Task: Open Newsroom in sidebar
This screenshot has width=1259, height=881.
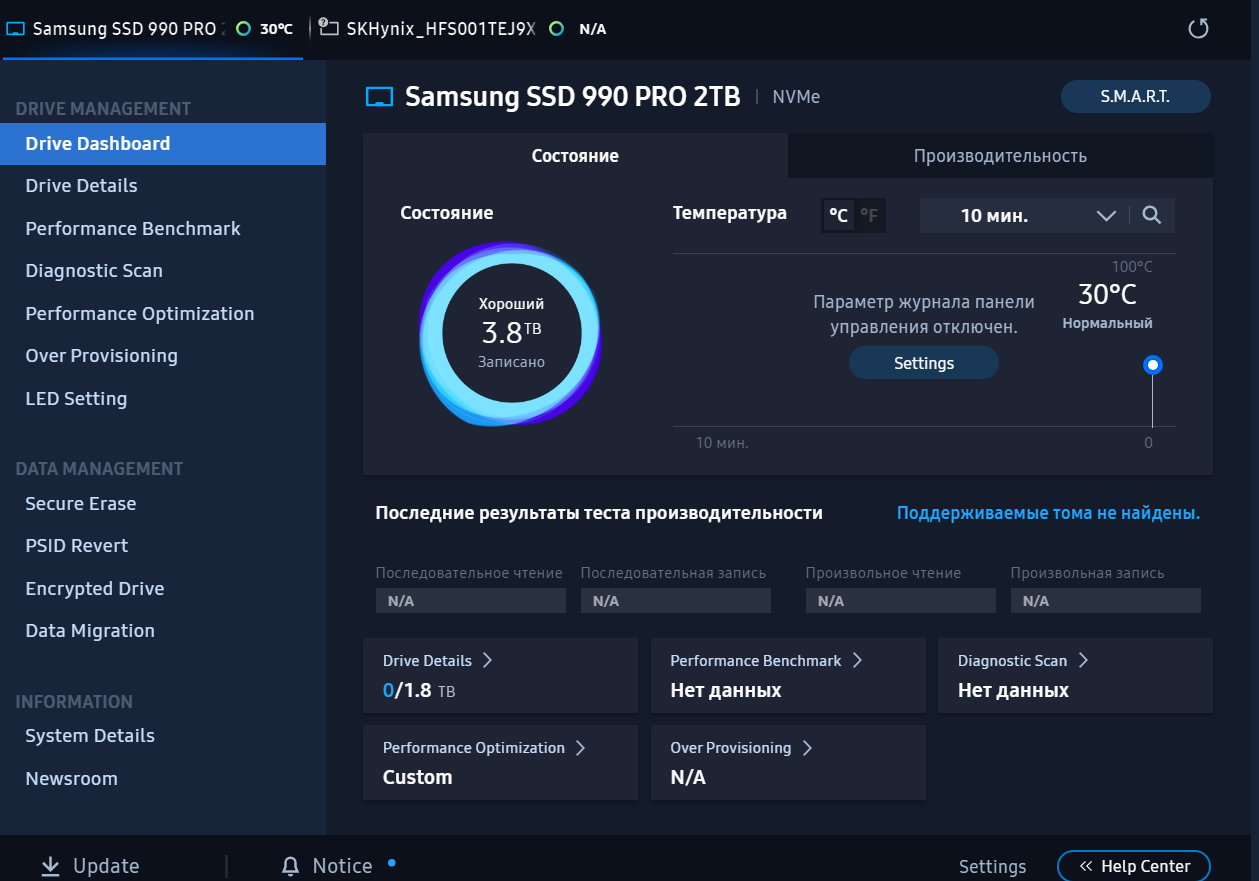Action: 163,779
